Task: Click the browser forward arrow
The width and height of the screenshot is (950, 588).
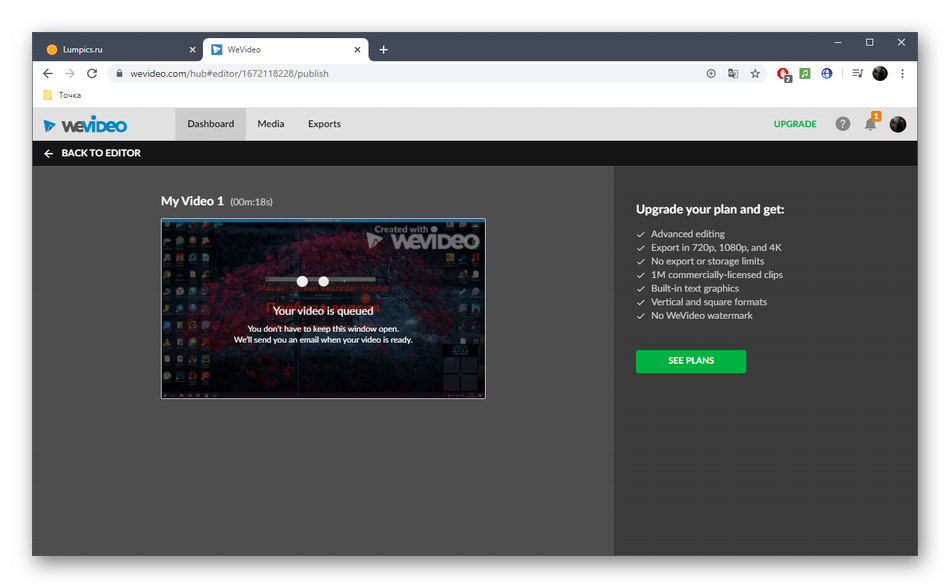Action: (x=70, y=73)
